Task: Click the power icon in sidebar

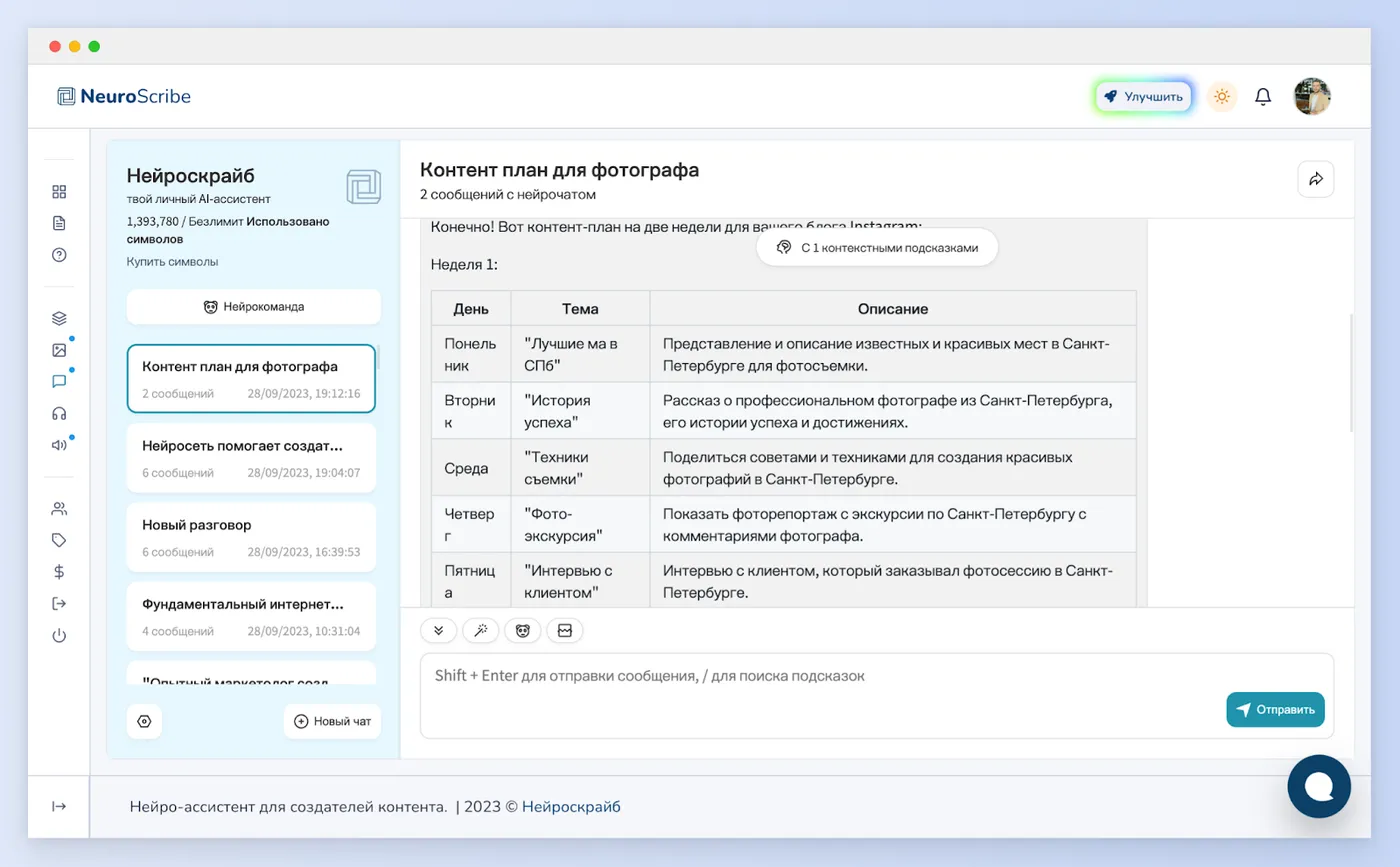Action: [59, 635]
